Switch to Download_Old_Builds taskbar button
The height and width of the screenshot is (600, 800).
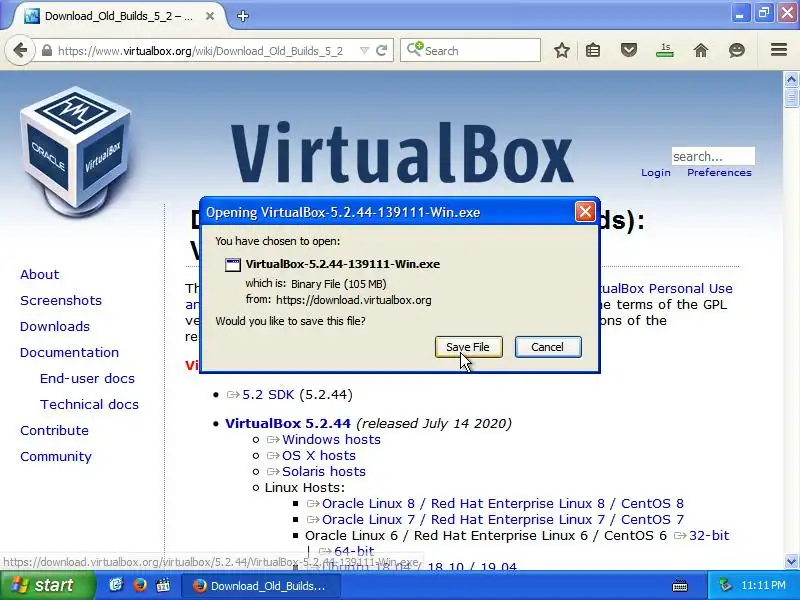click(261, 586)
